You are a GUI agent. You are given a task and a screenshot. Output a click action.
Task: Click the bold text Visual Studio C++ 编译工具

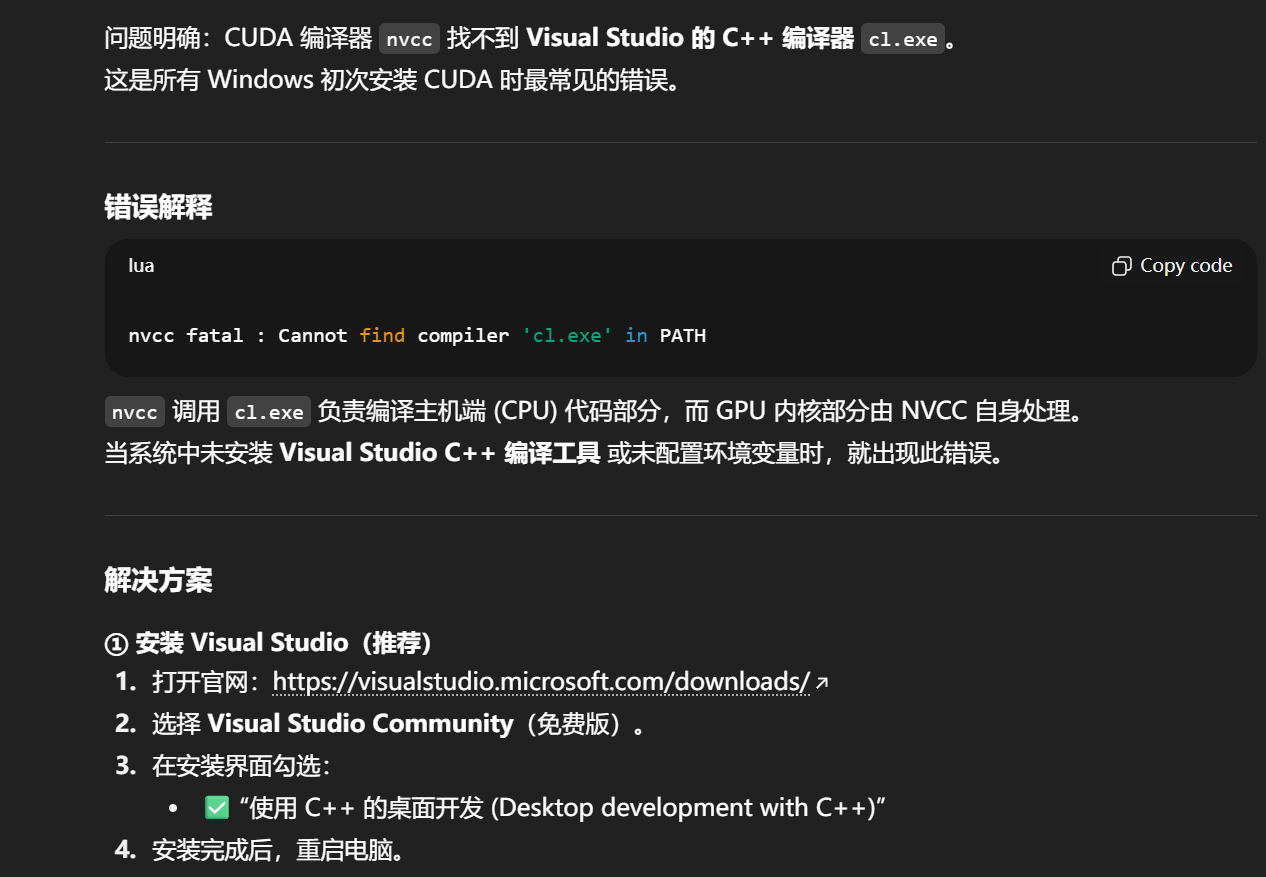[440, 453]
